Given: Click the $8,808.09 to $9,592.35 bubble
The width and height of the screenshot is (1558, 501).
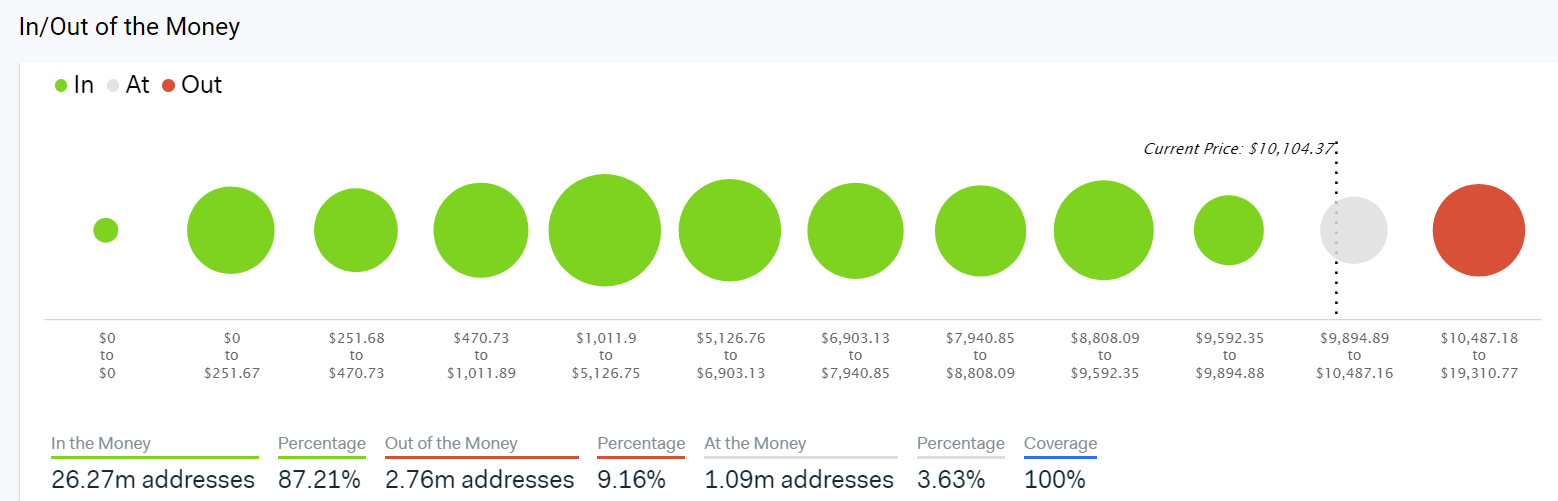Looking at the screenshot, I should (x=1104, y=230).
